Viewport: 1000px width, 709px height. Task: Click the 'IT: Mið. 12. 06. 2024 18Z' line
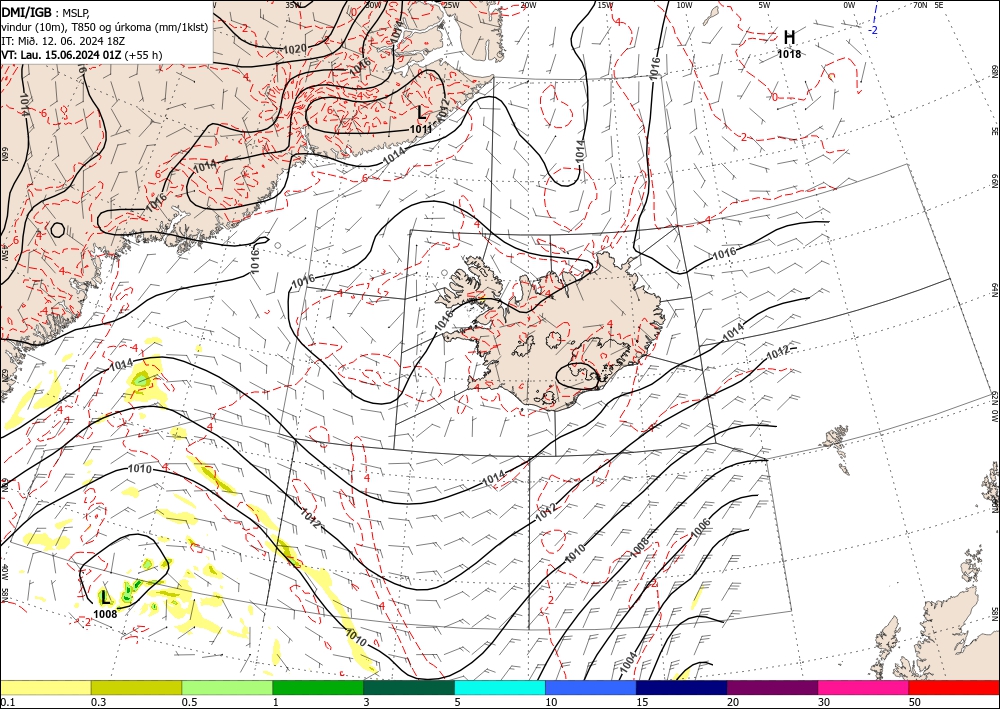(63, 41)
